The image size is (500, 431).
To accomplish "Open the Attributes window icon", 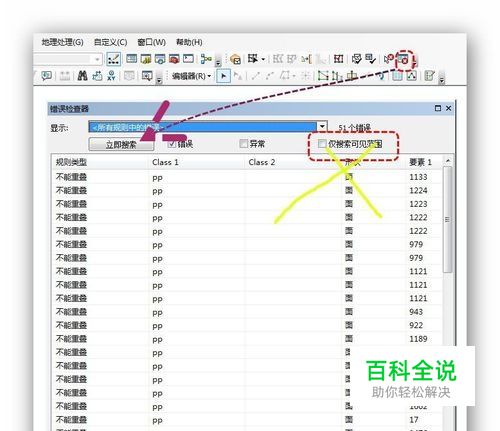I will point(397,76).
